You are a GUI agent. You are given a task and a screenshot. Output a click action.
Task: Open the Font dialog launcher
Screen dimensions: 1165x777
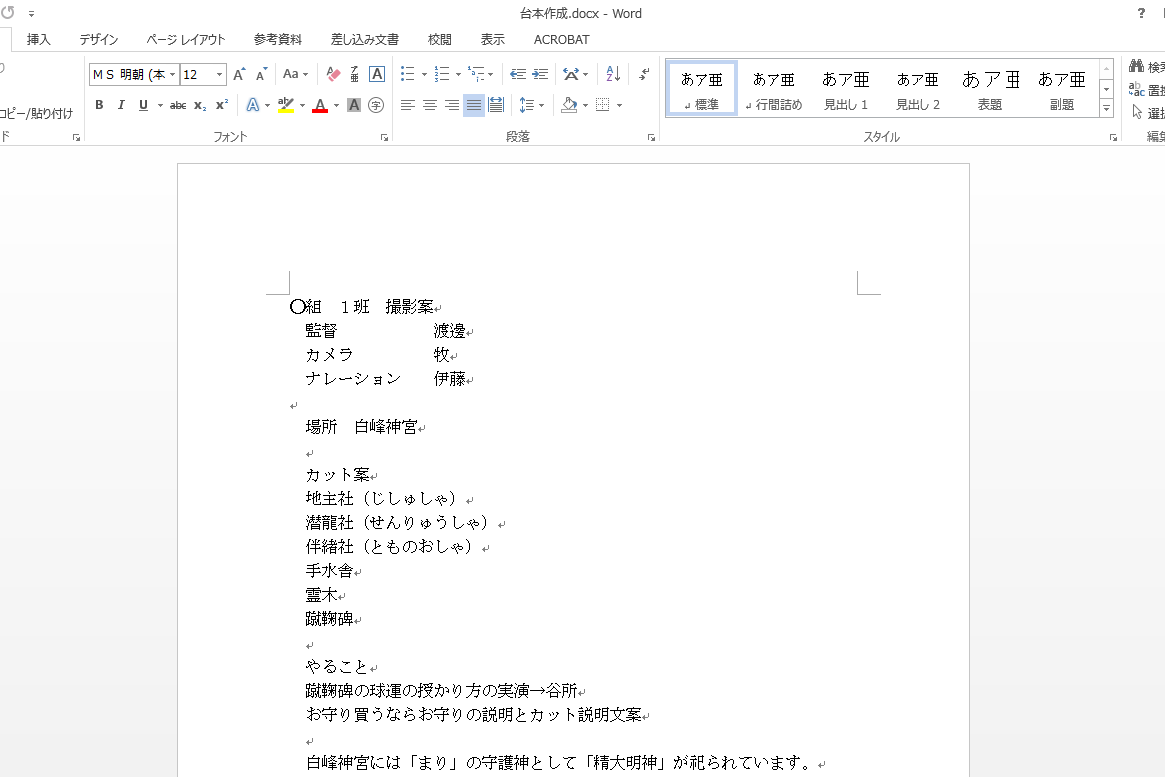click(384, 137)
